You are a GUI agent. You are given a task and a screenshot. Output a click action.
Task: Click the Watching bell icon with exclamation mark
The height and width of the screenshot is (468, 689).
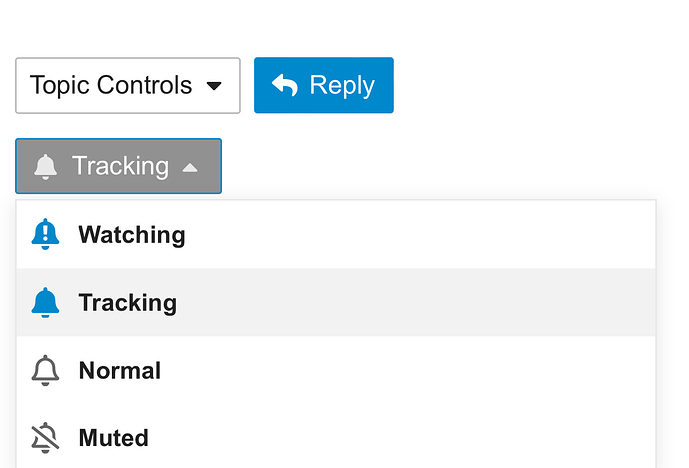(x=46, y=234)
